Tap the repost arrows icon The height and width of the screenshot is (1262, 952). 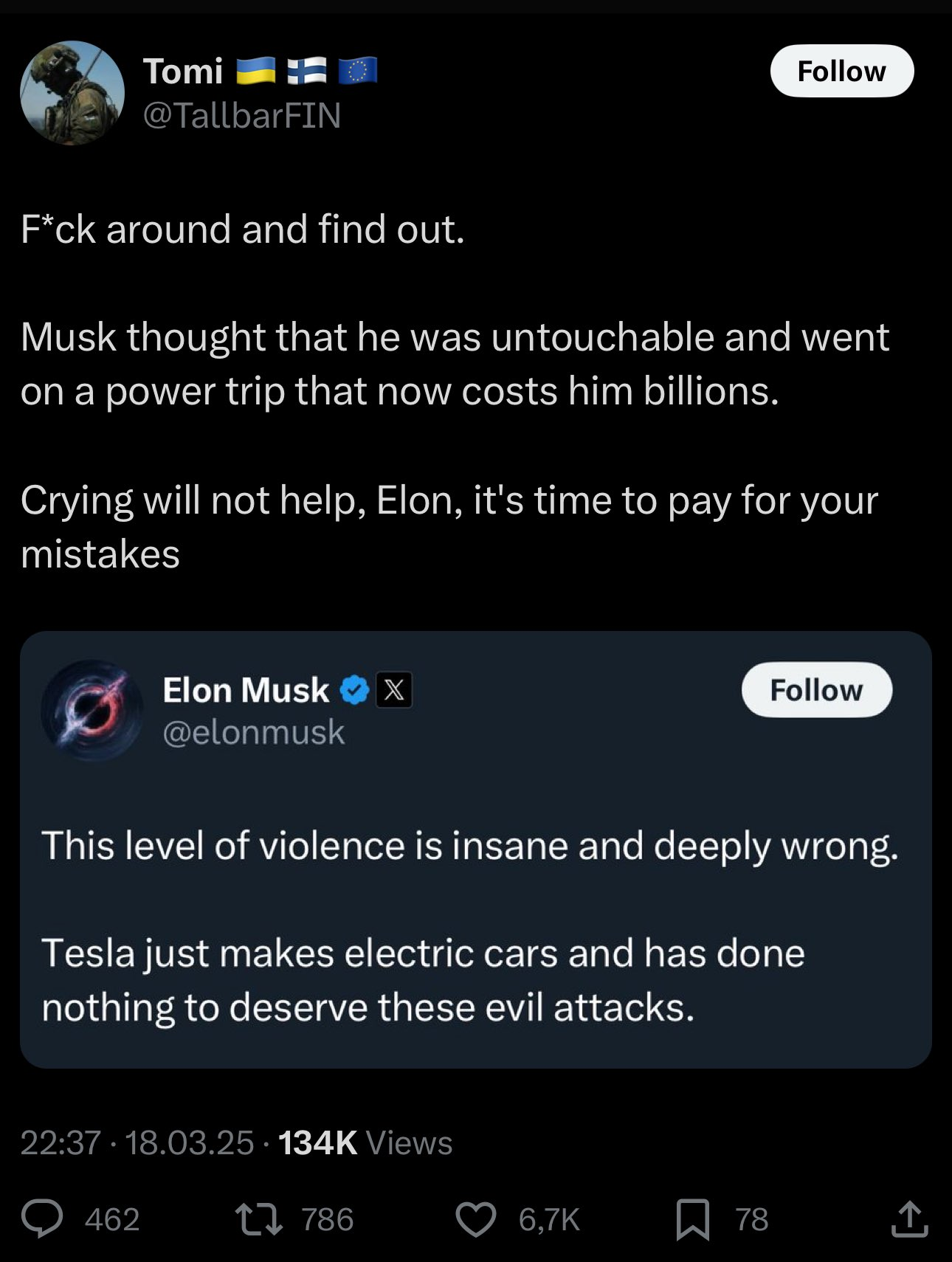click(258, 1218)
